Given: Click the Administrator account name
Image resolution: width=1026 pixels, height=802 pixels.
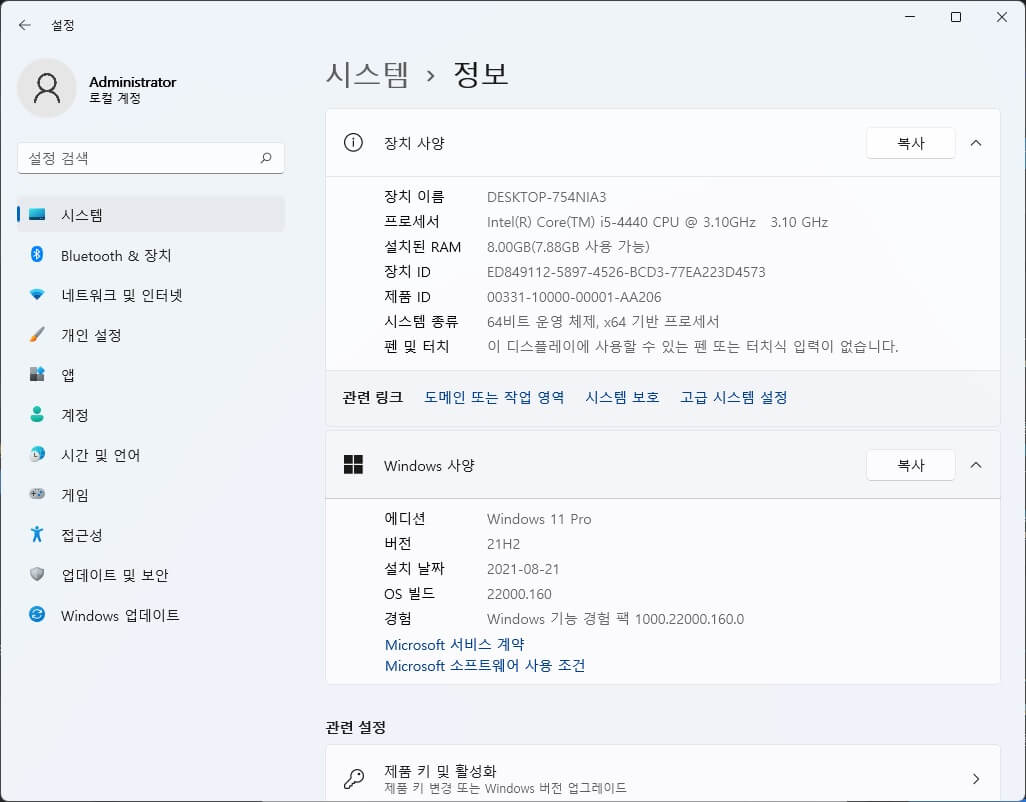Looking at the screenshot, I should 133,82.
